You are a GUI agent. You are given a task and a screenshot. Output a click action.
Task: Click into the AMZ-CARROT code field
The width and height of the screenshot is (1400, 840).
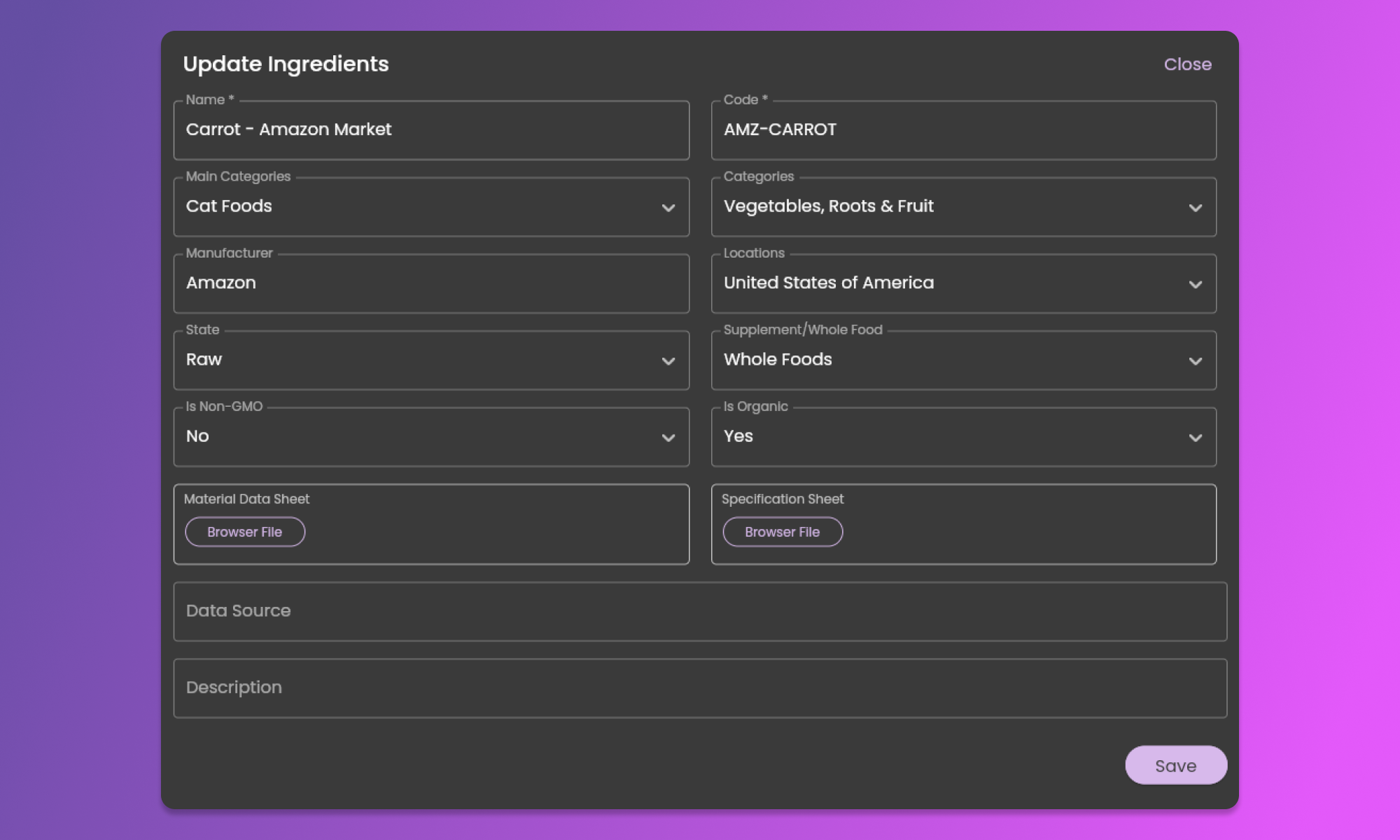click(x=963, y=130)
